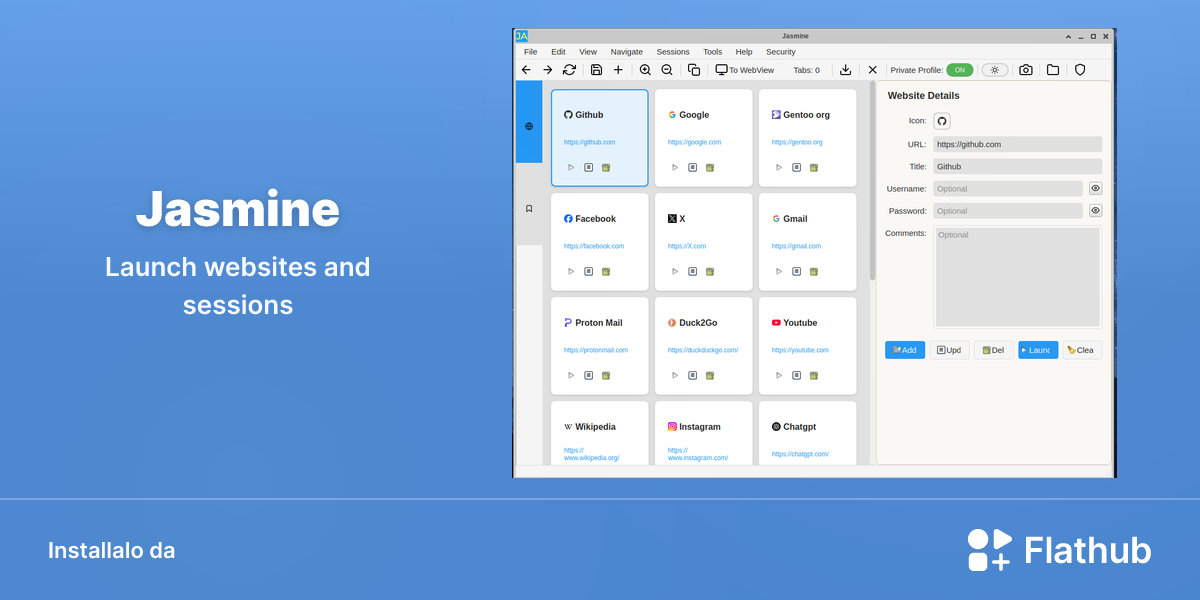1200x600 pixels.
Task: Click the download icon in toolbar
Action: [845, 70]
